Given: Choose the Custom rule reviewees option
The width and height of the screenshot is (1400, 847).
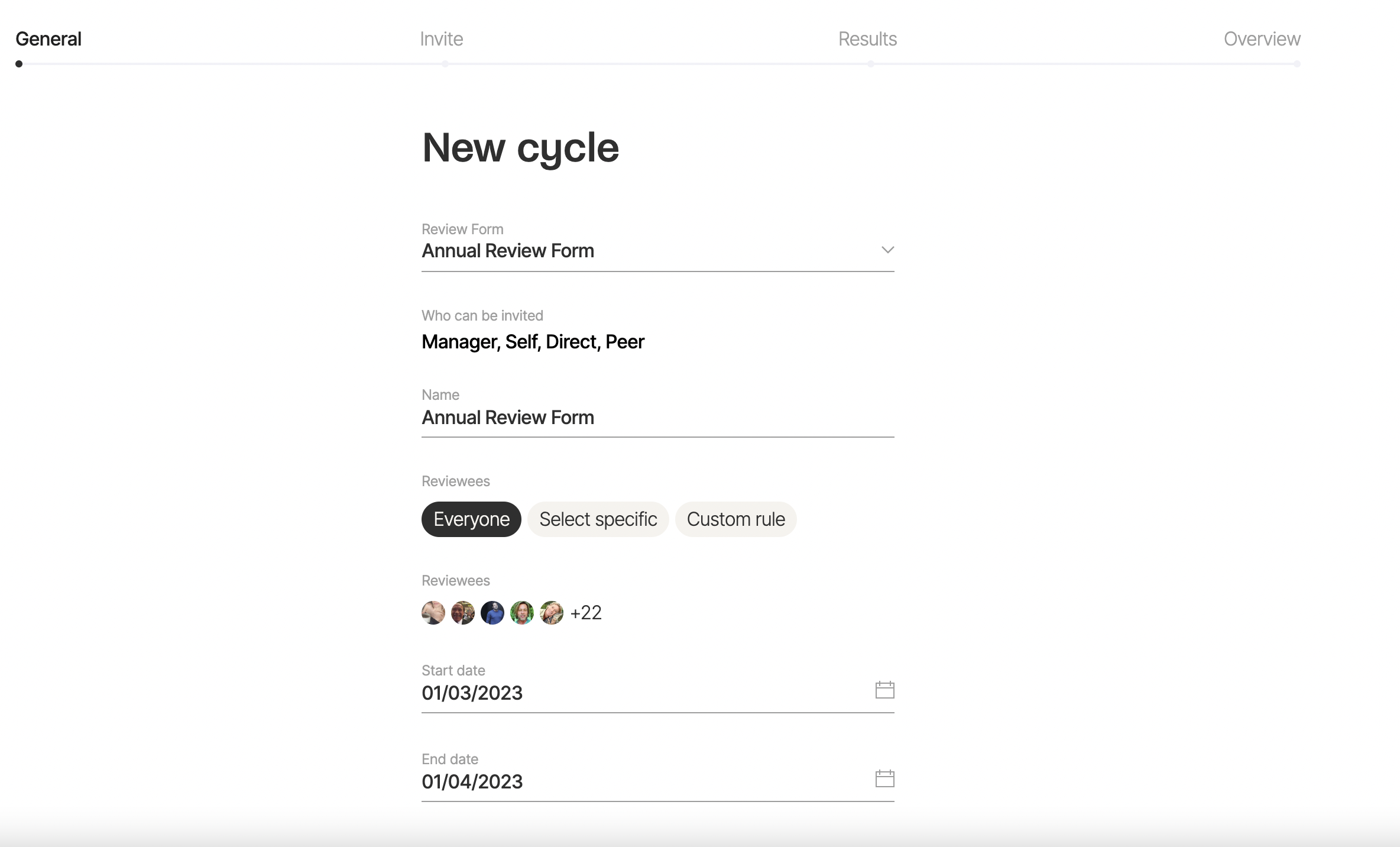Looking at the screenshot, I should (x=736, y=519).
